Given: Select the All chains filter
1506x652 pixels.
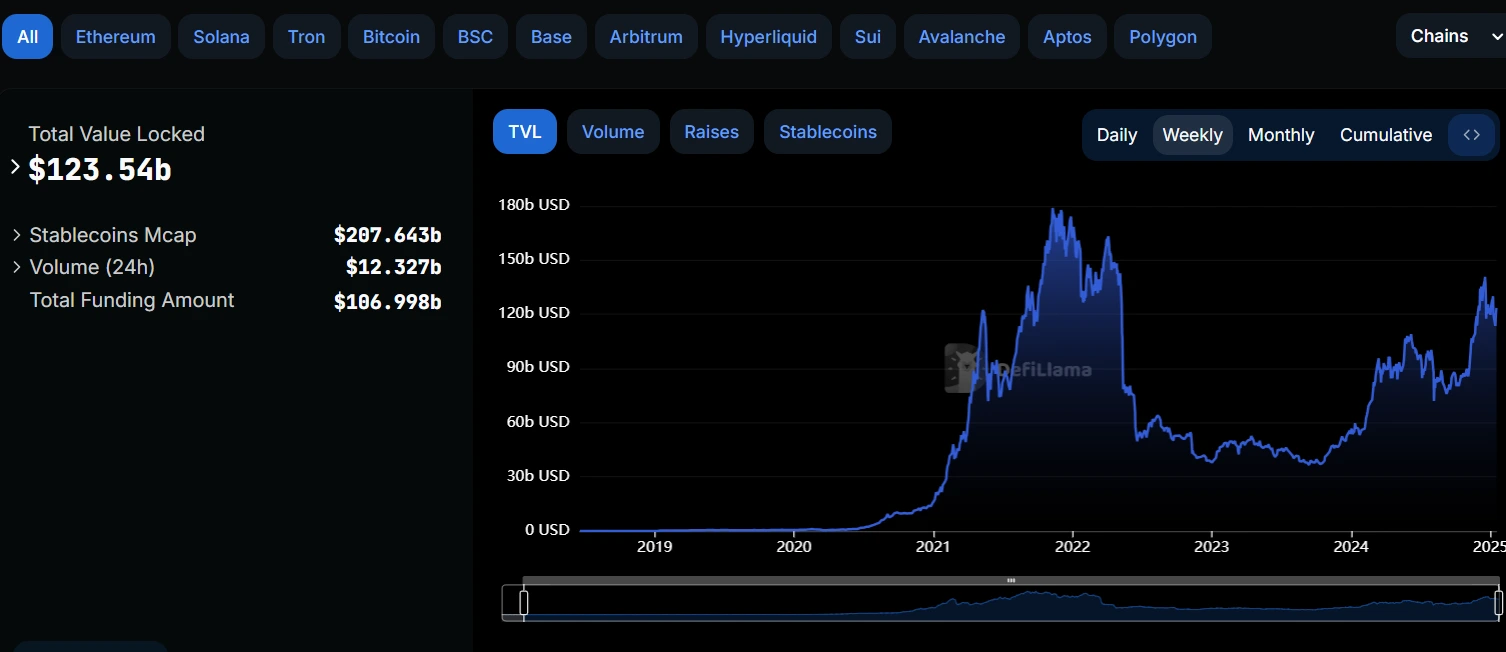Looking at the screenshot, I should pyautogui.click(x=27, y=37).
